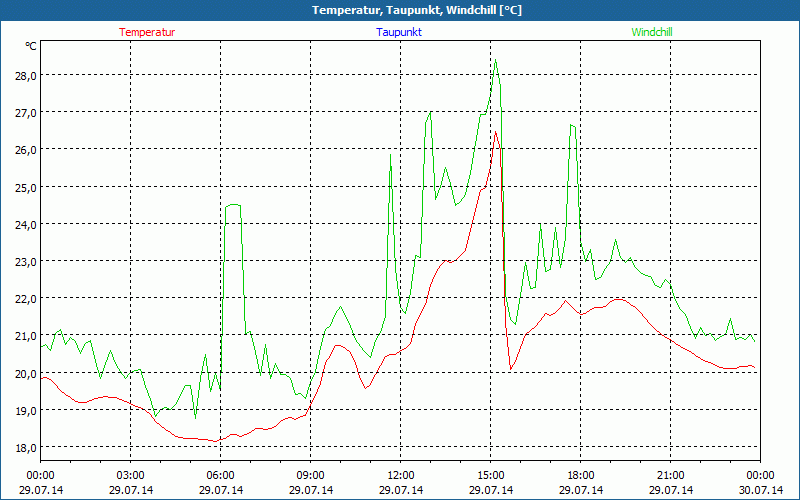Click the 28,0 y-axis value
Screen dimensions: 800x500
(x=25, y=76)
